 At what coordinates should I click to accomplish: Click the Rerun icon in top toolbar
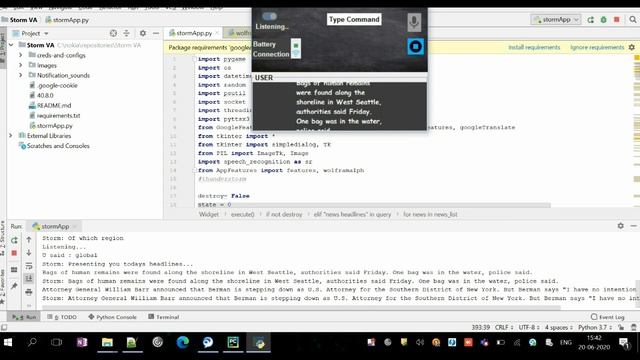590,20
